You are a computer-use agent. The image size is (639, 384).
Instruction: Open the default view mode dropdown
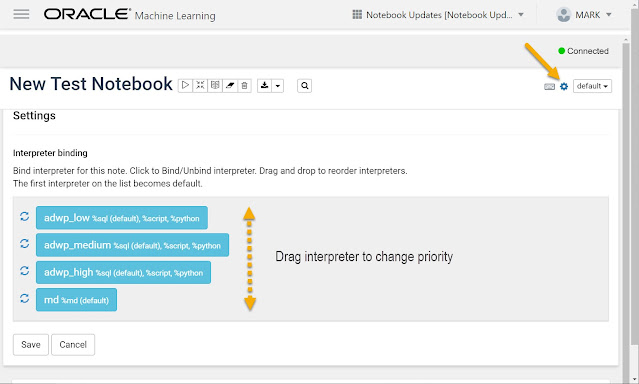[592, 86]
